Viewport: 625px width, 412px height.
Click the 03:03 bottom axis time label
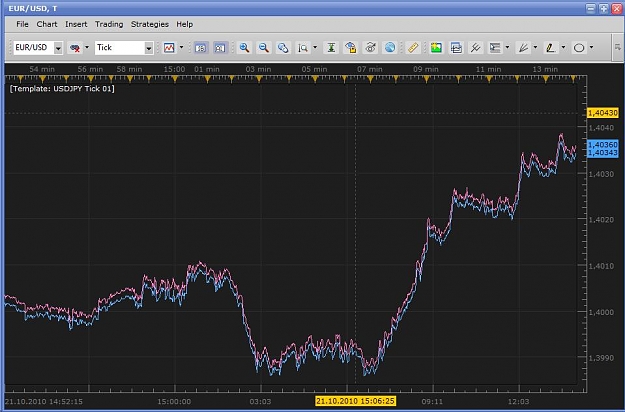pos(260,402)
